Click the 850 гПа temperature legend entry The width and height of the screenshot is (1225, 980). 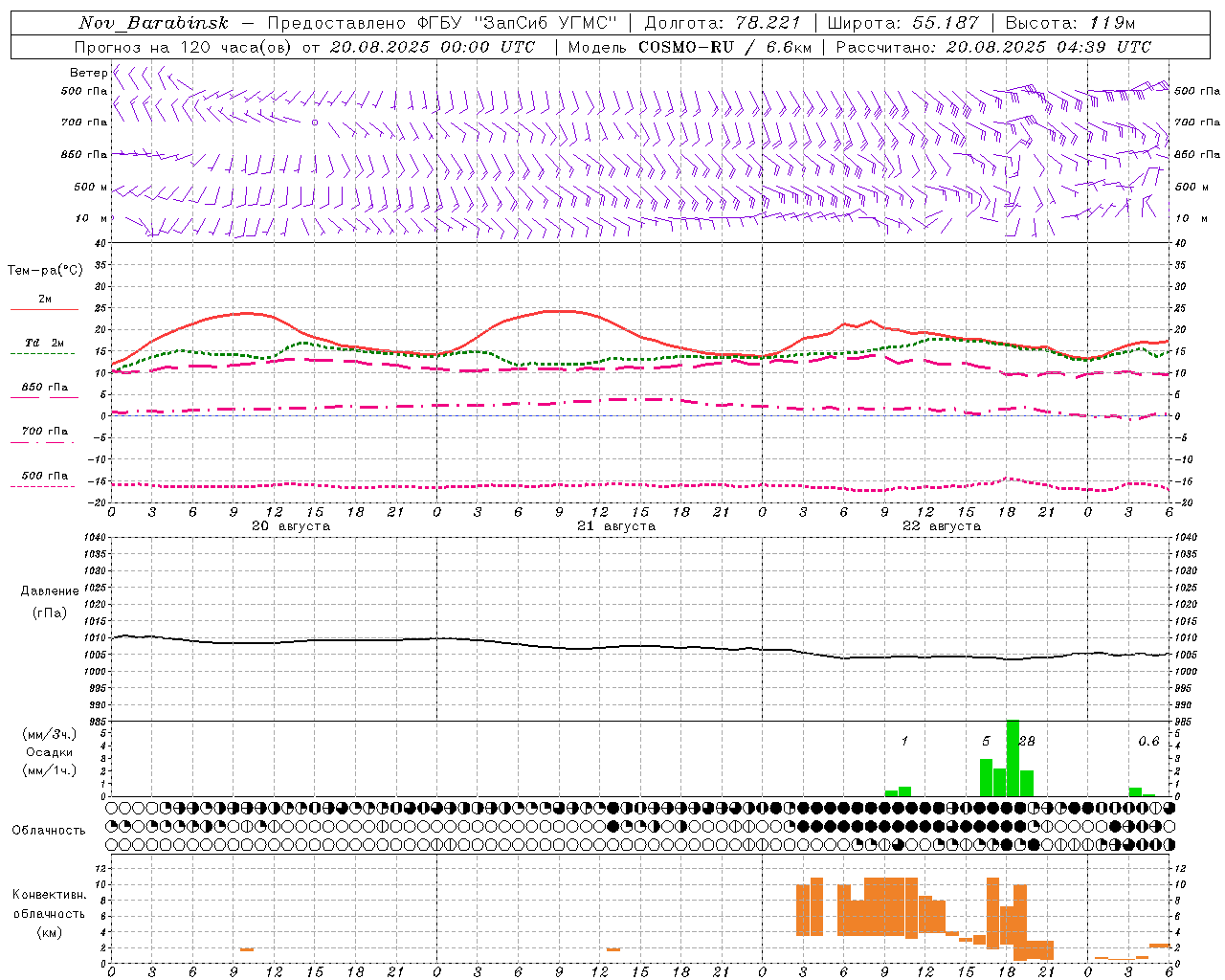45,388
